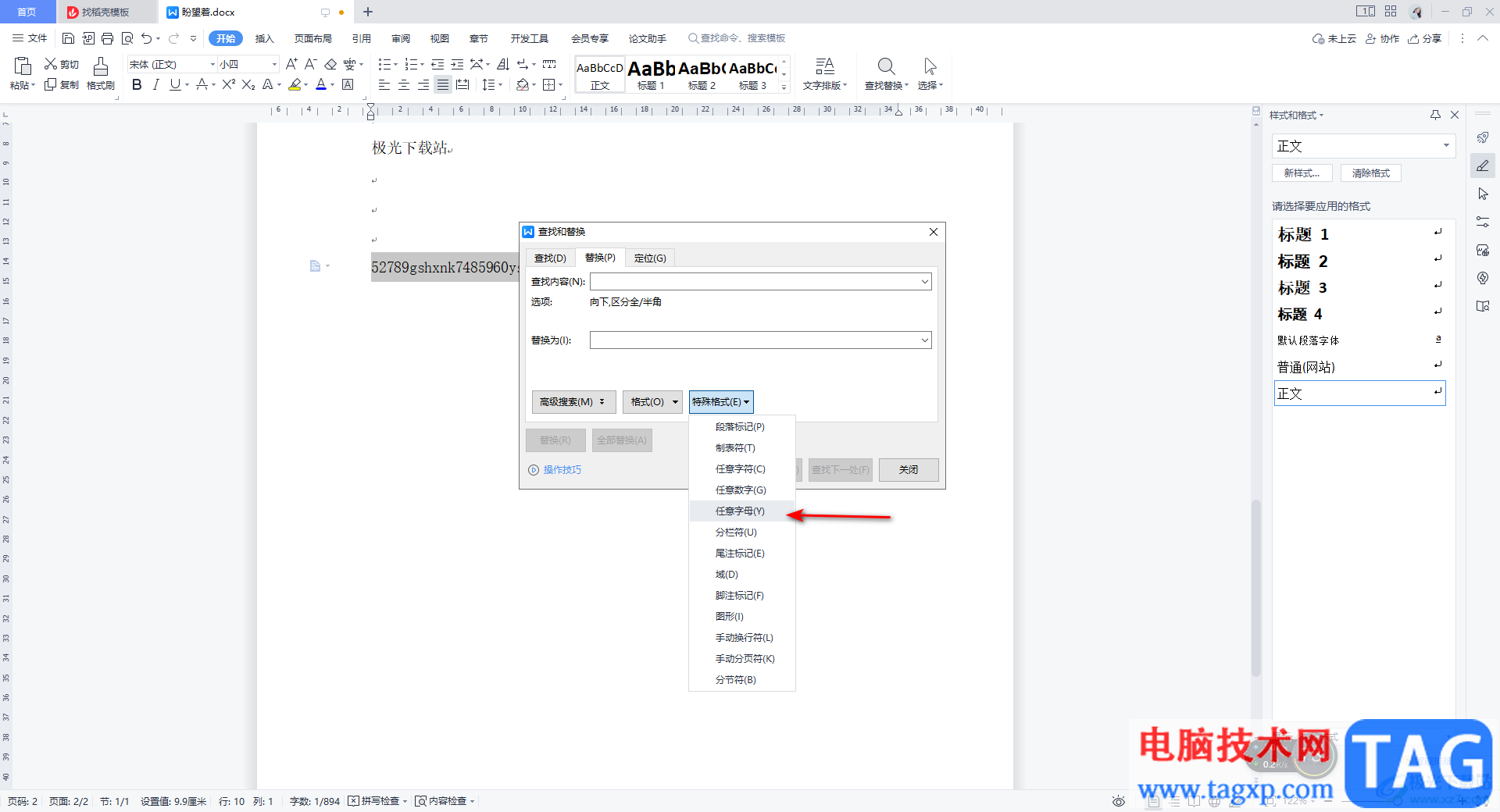Expand the 替换为 combo box arrow
This screenshot has width=1500, height=812.
click(x=924, y=340)
